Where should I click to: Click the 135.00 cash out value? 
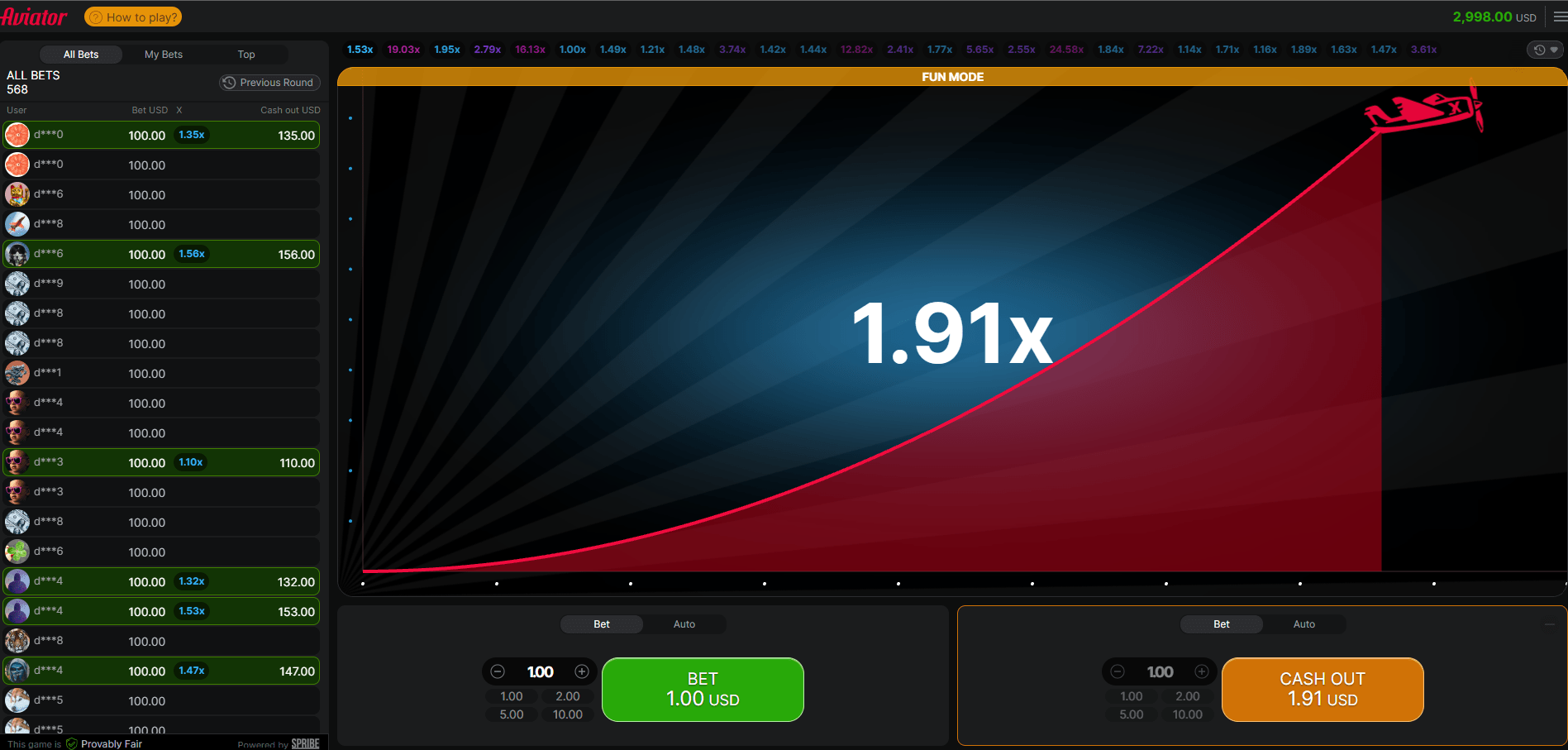(296, 136)
